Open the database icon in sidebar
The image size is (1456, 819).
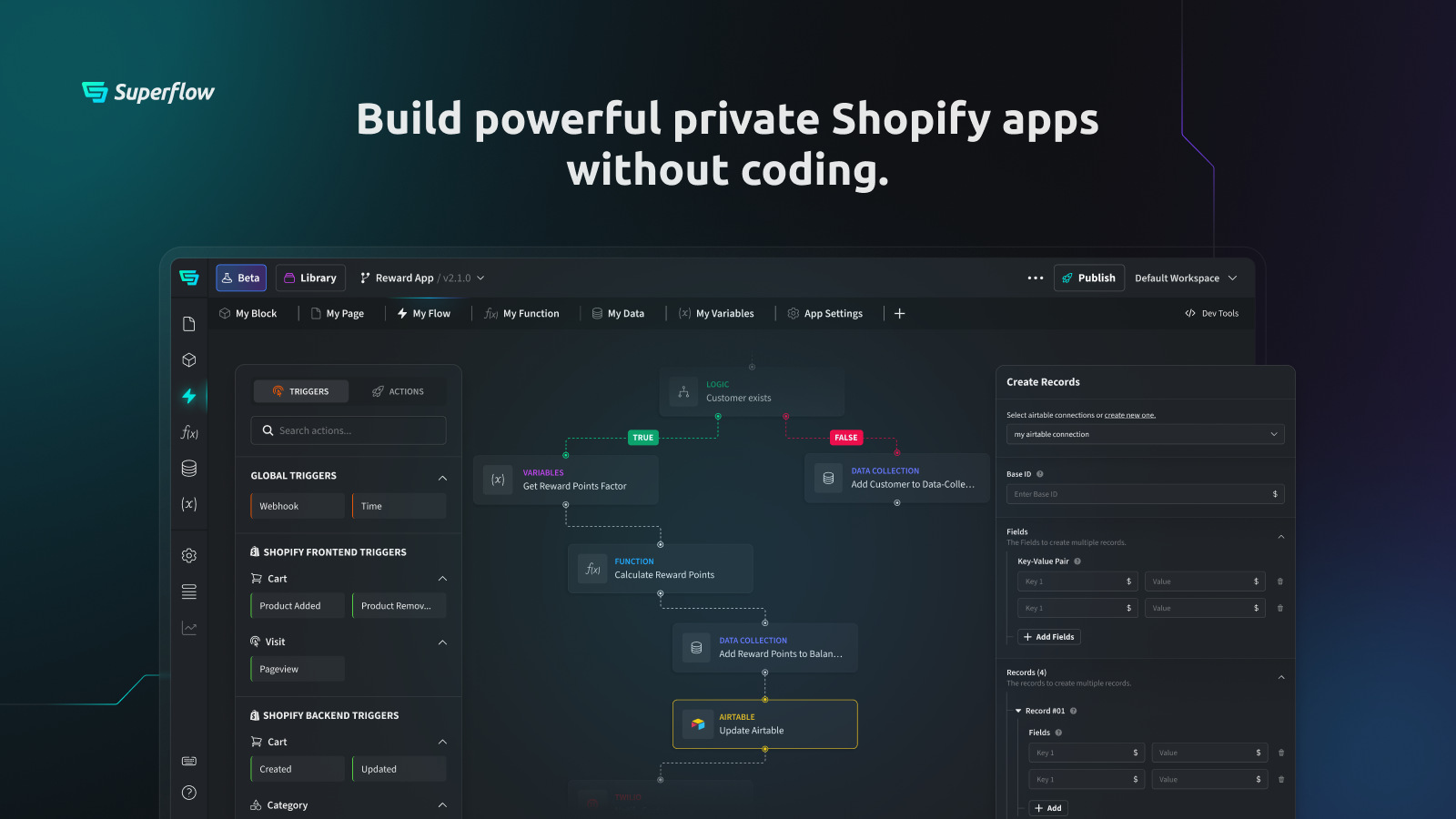[x=189, y=469]
